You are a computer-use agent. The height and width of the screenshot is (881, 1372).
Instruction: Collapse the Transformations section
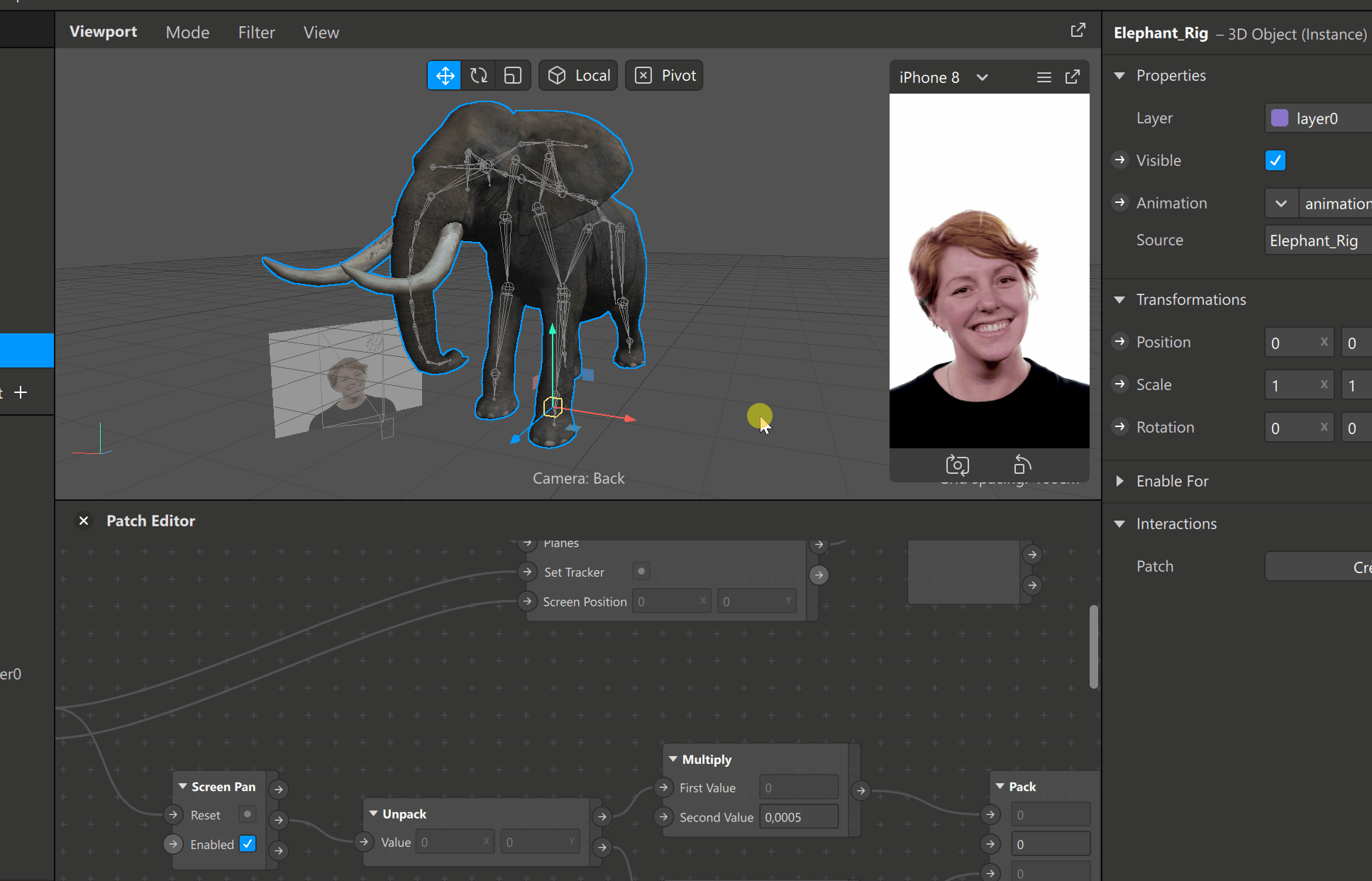tap(1119, 299)
